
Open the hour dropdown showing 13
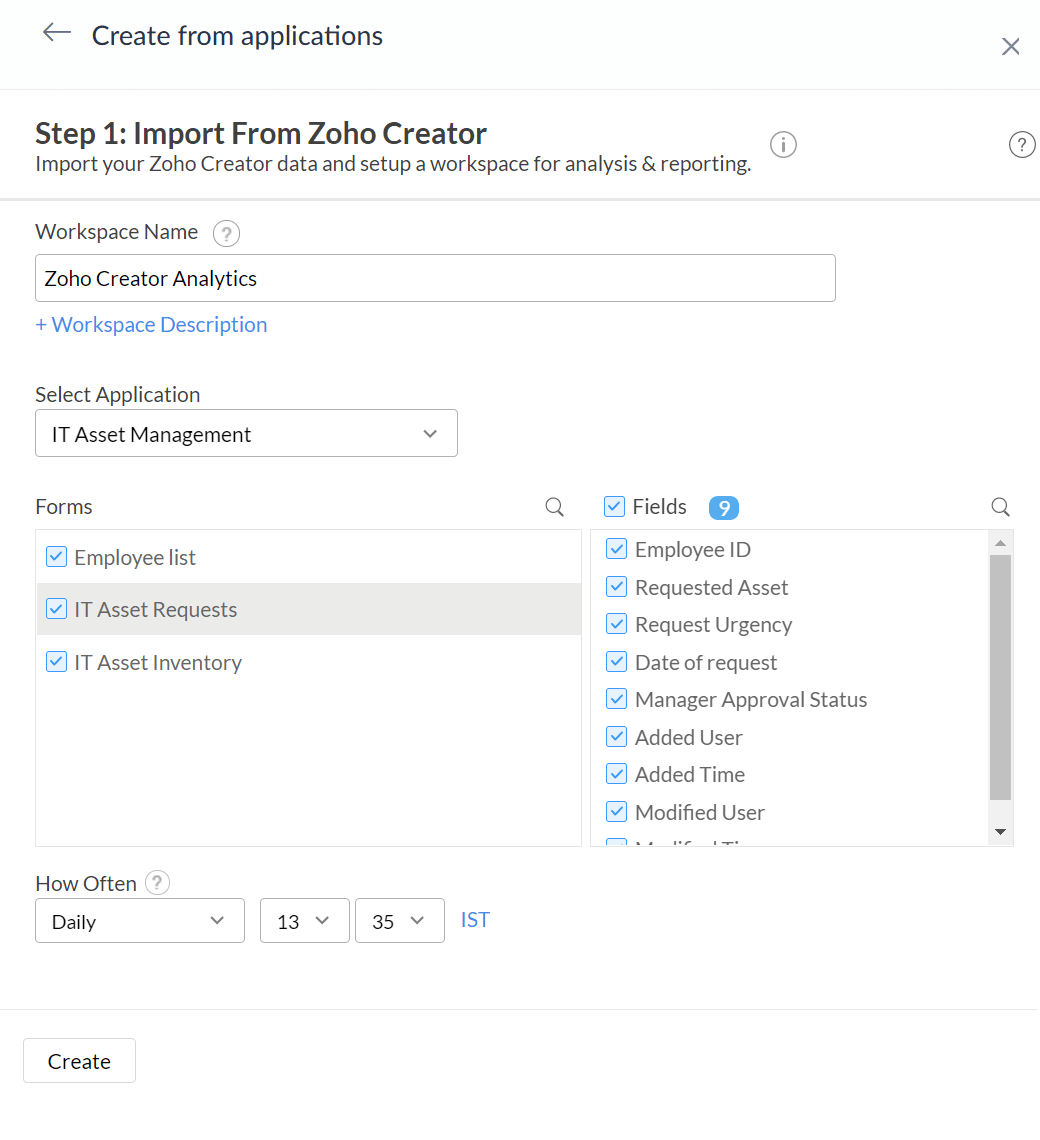[x=304, y=921]
